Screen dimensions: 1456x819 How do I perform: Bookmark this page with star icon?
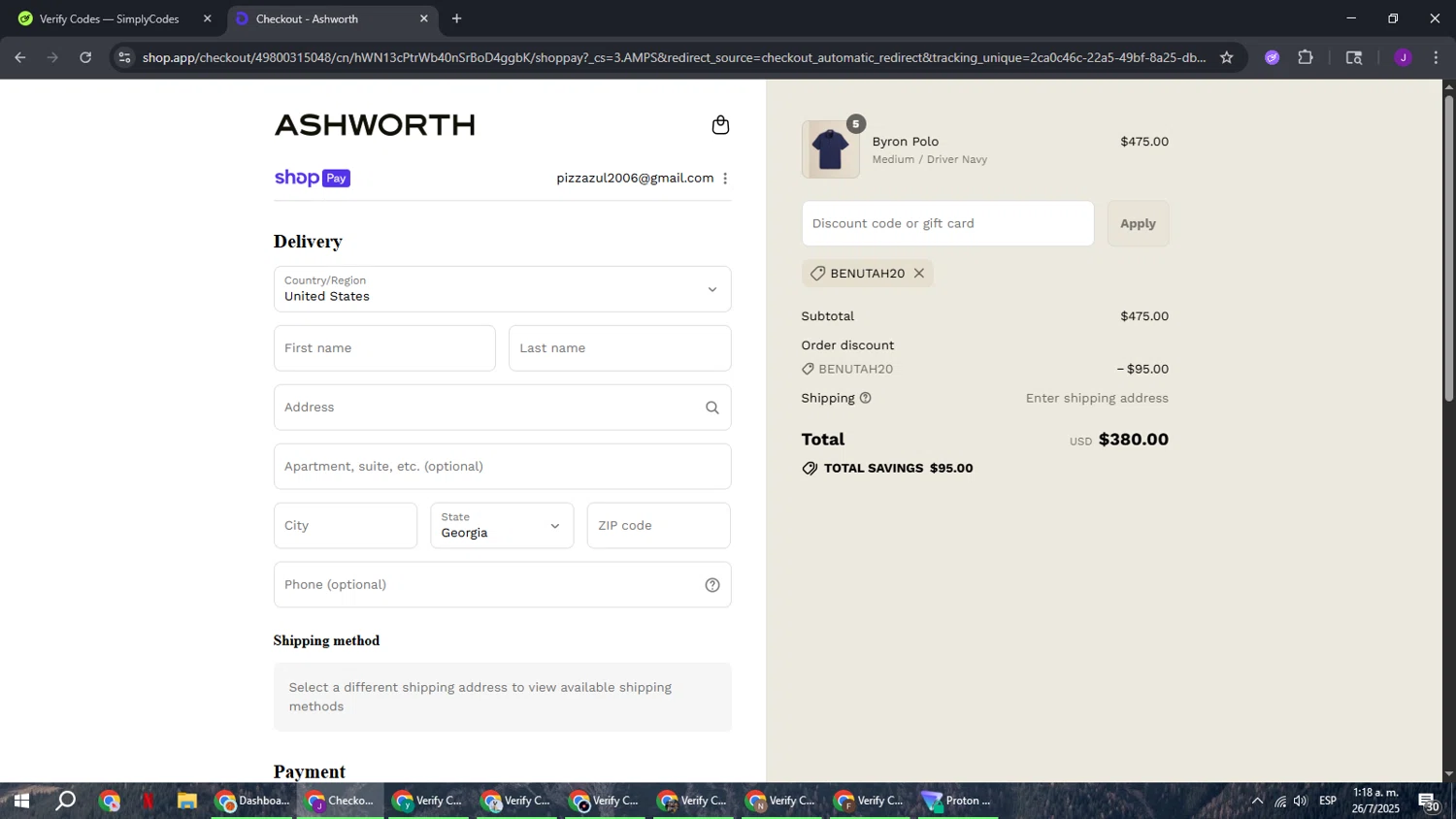pyautogui.click(x=1226, y=57)
